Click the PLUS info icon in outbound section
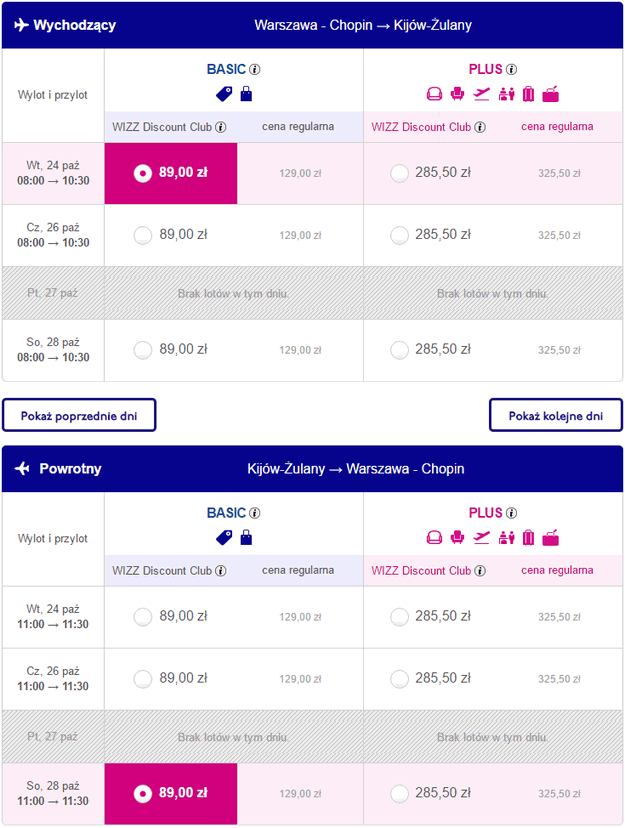625x828 pixels. 512,70
